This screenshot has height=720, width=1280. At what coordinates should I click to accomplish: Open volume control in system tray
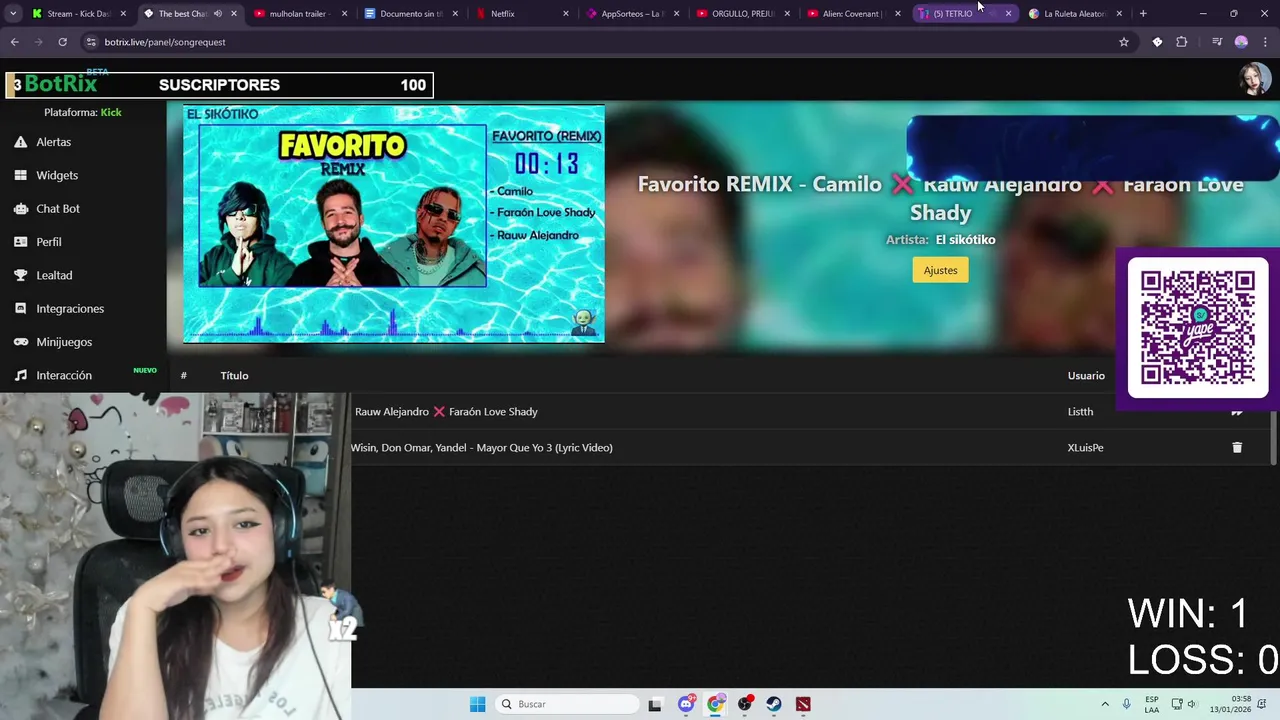pyautogui.click(x=1192, y=704)
